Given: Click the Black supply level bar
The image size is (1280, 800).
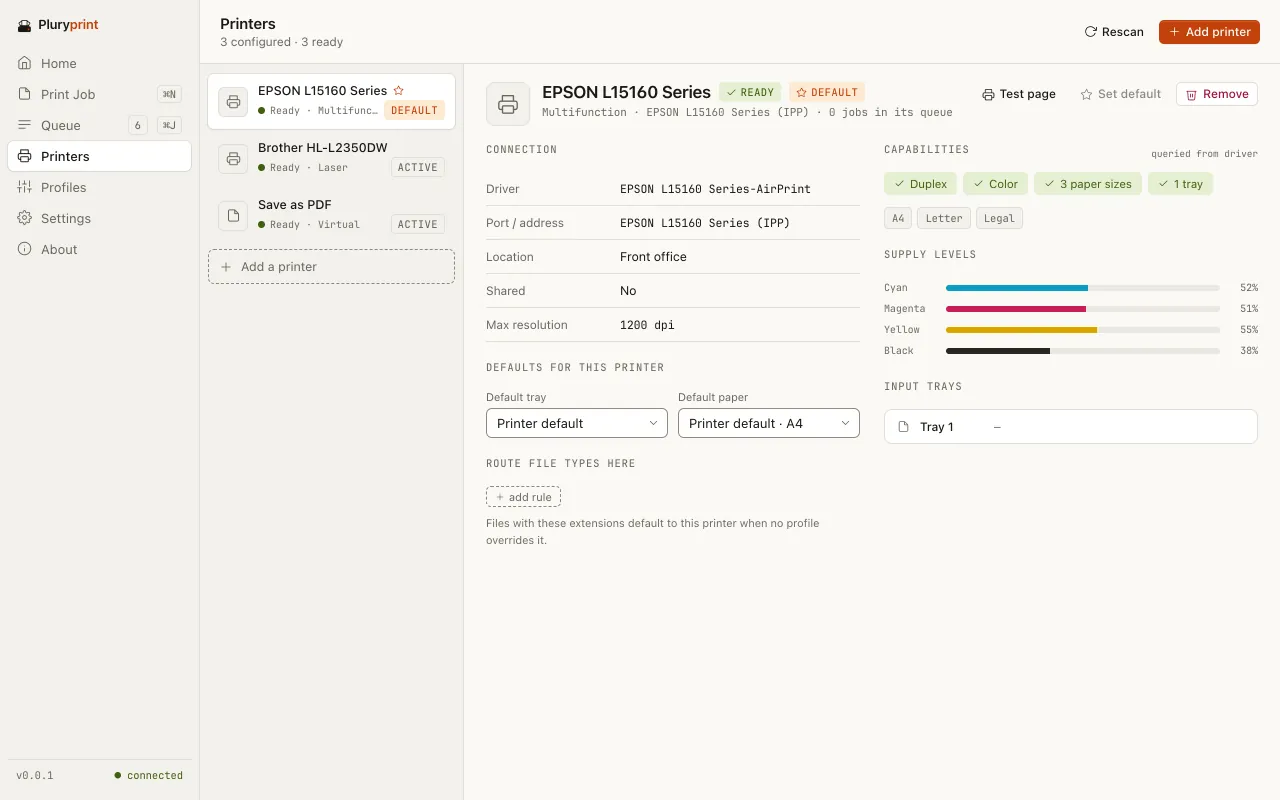Looking at the screenshot, I should tap(1083, 351).
